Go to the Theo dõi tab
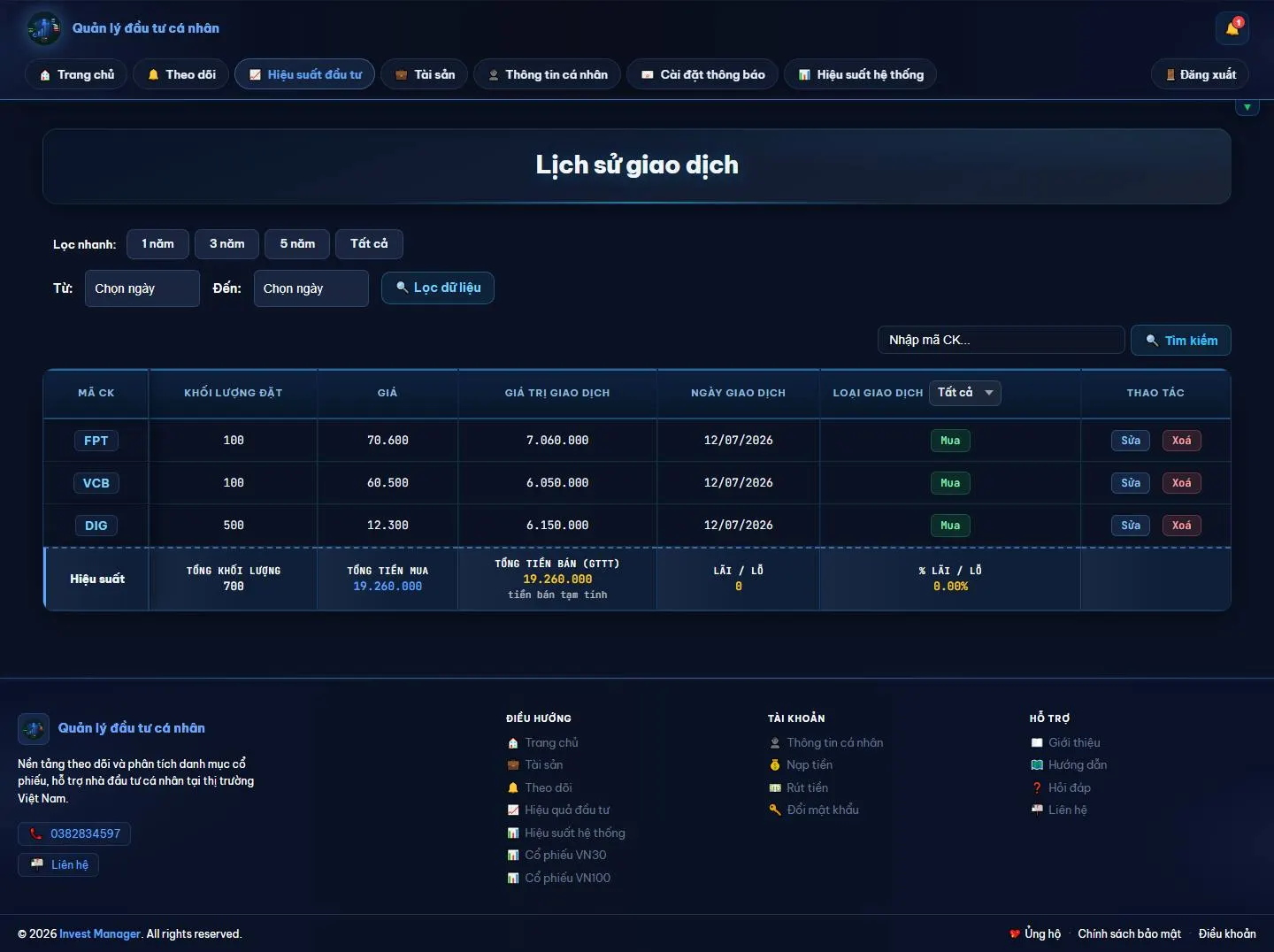The width and height of the screenshot is (1274, 952). click(x=181, y=74)
